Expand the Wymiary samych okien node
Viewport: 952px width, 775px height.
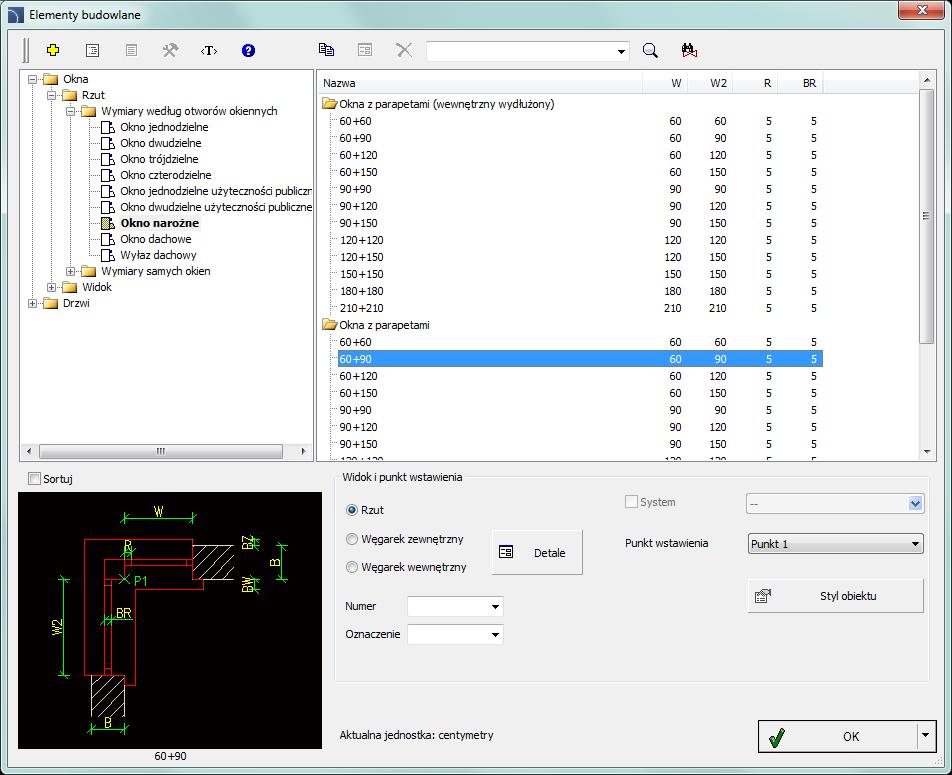pyautogui.click(x=70, y=271)
